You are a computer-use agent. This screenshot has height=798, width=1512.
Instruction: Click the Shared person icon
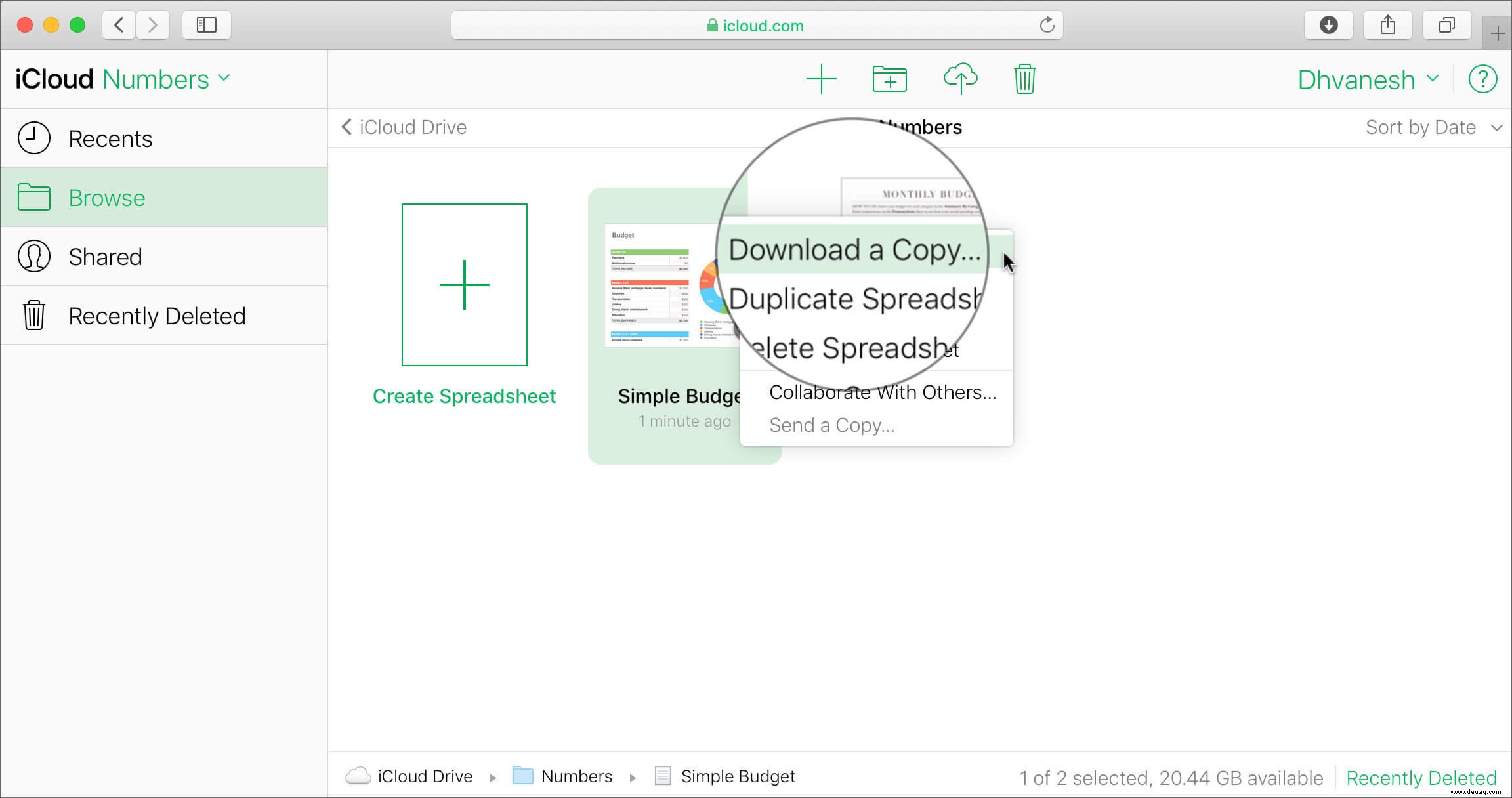click(33, 256)
